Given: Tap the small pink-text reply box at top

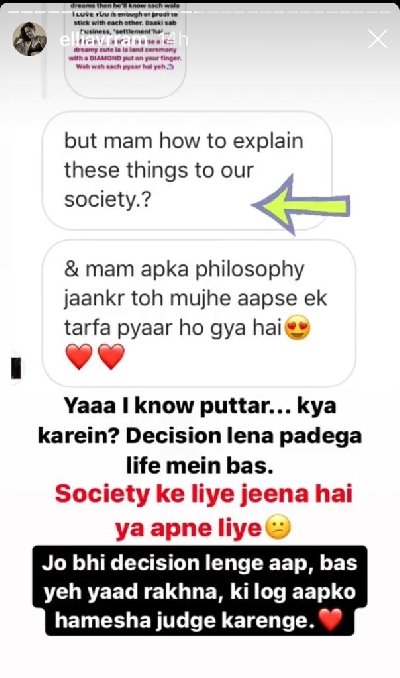Looking at the screenshot, I should click(x=125, y=50).
